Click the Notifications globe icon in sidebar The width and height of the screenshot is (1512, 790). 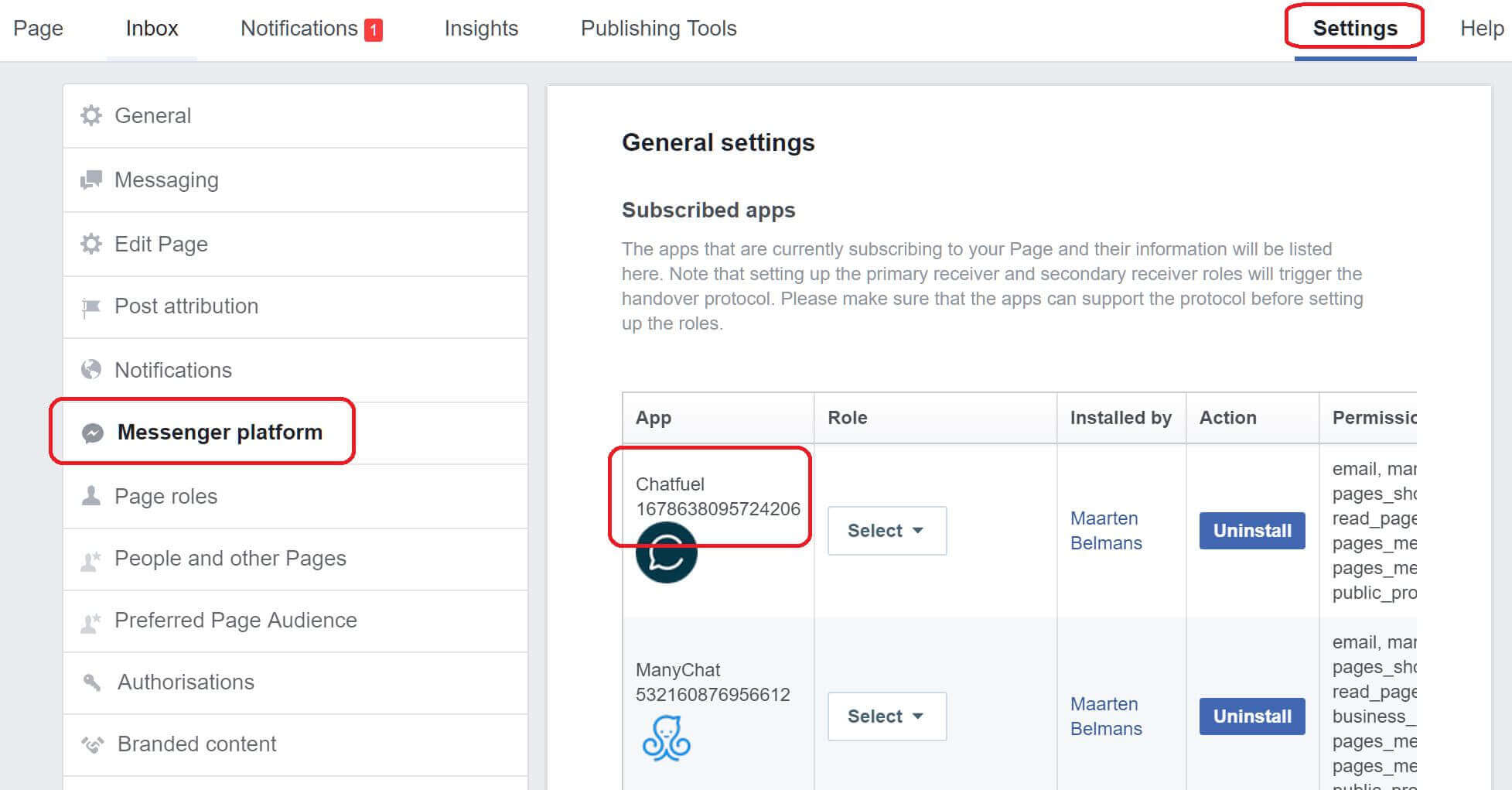pyautogui.click(x=91, y=370)
